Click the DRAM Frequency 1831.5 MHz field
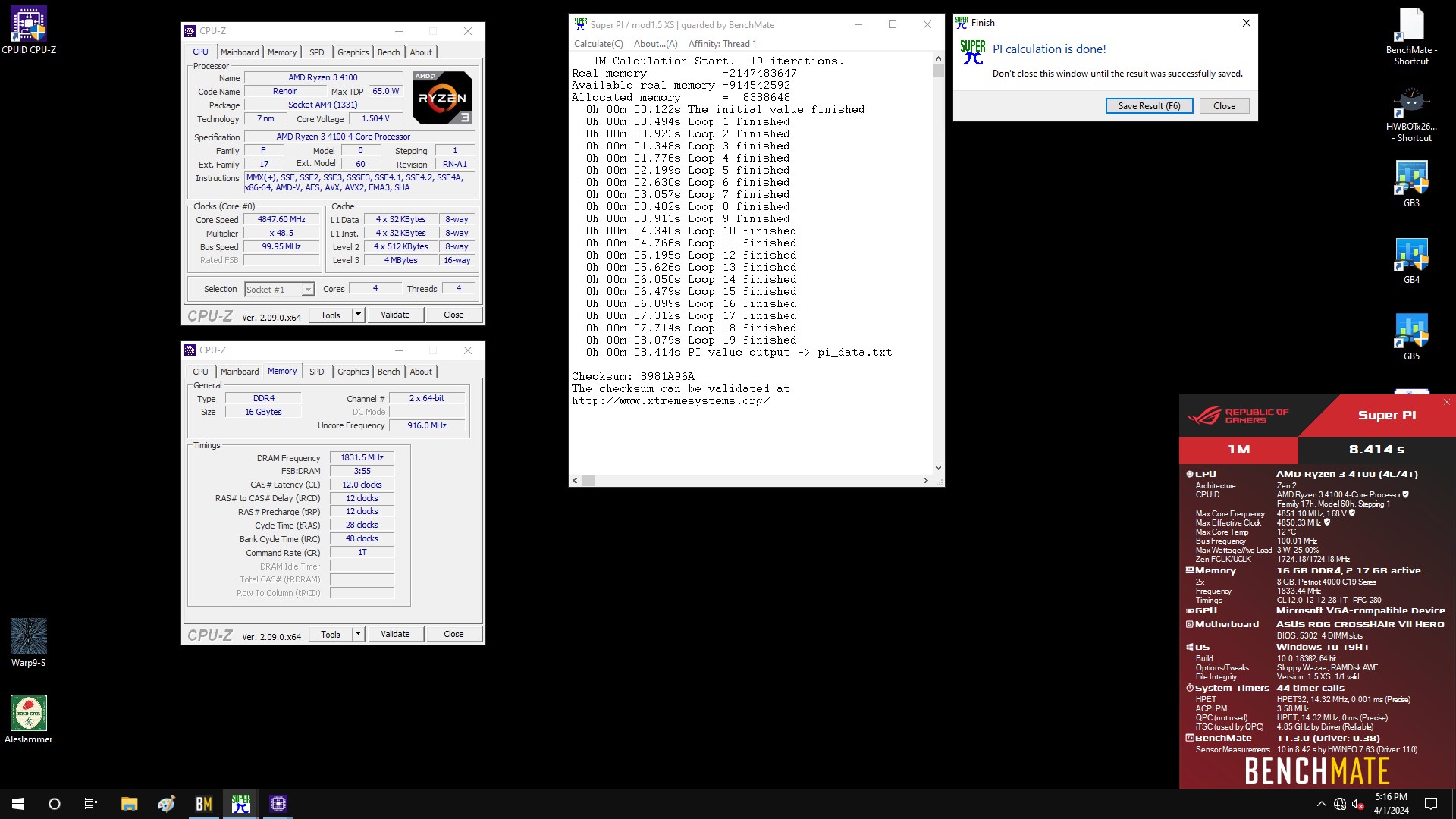1456x819 pixels. pyautogui.click(x=362, y=458)
